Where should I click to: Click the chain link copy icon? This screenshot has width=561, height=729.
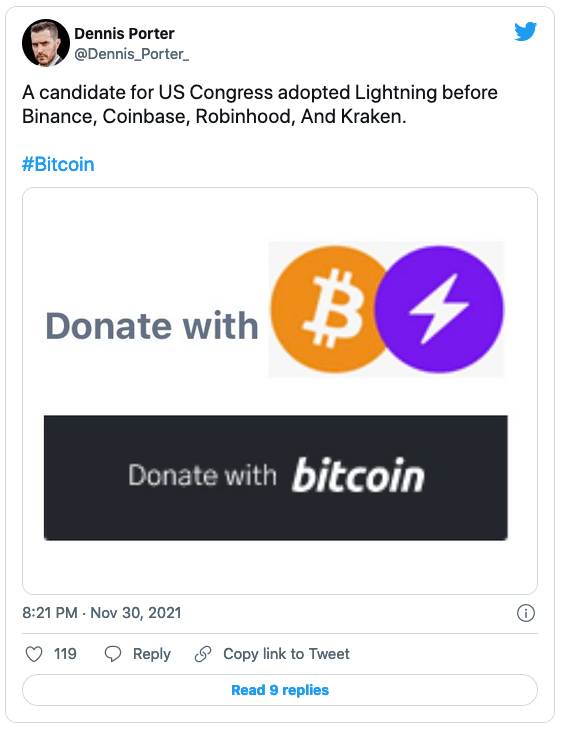(x=203, y=654)
